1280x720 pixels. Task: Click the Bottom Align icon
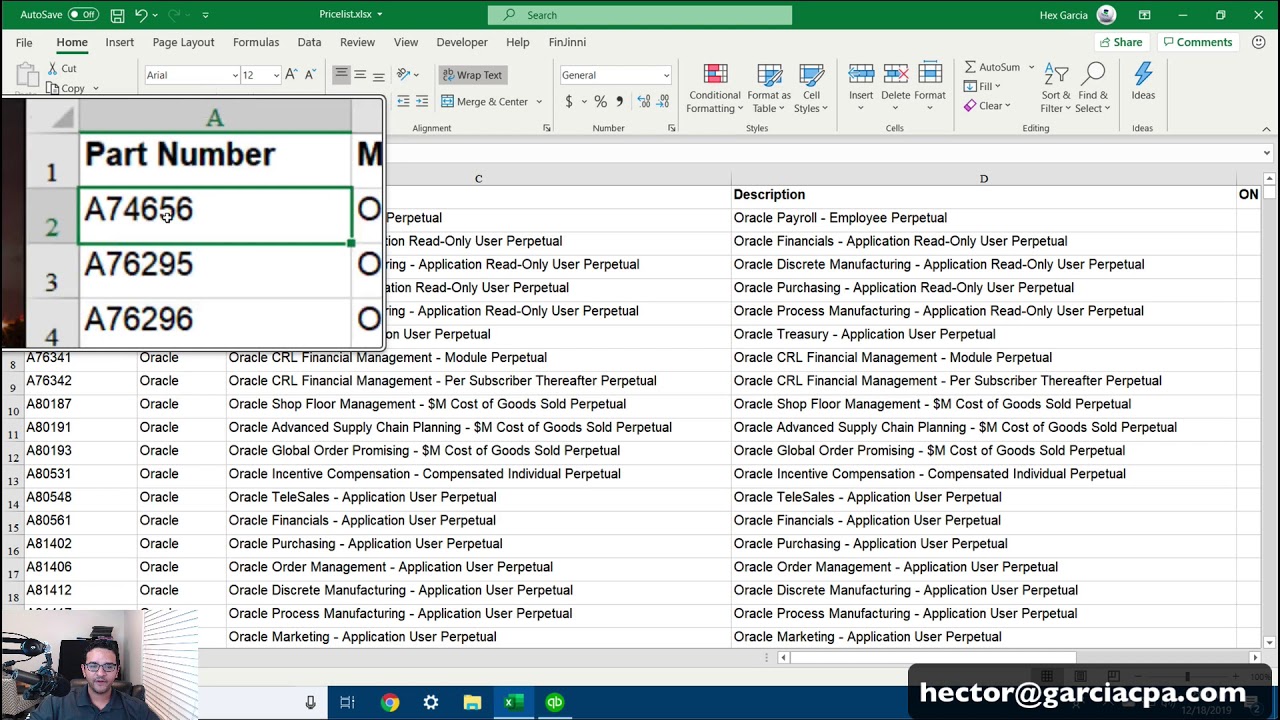(378, 75)
